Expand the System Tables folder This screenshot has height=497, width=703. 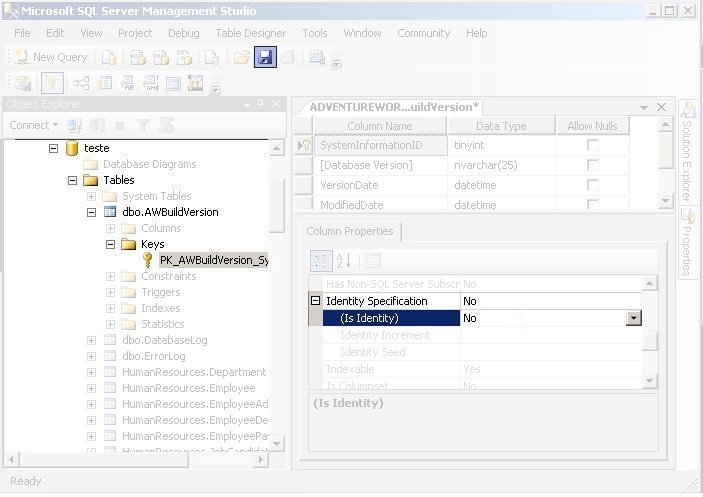(91, 196)
